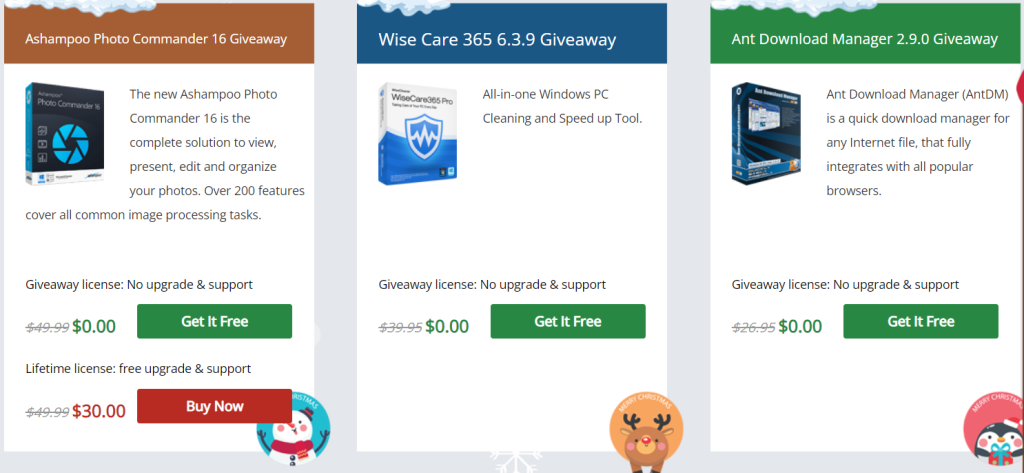Click the Ashampoo Photo Commander description text
The height and width of the screenshot is (473, 1024).
click(165, 155)
